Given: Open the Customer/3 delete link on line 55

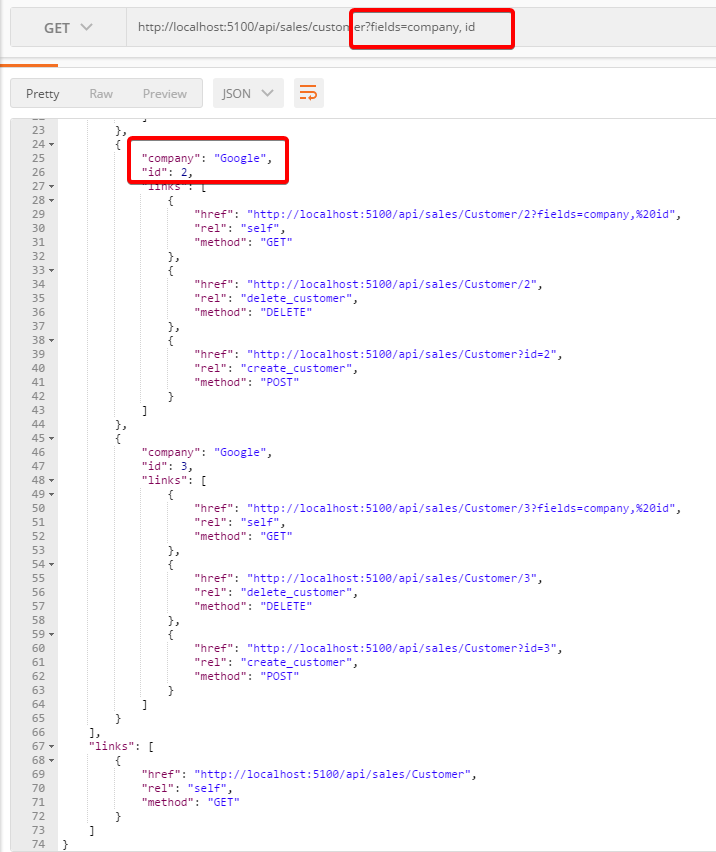Looking at the screenshot, I should click(392, 578).
